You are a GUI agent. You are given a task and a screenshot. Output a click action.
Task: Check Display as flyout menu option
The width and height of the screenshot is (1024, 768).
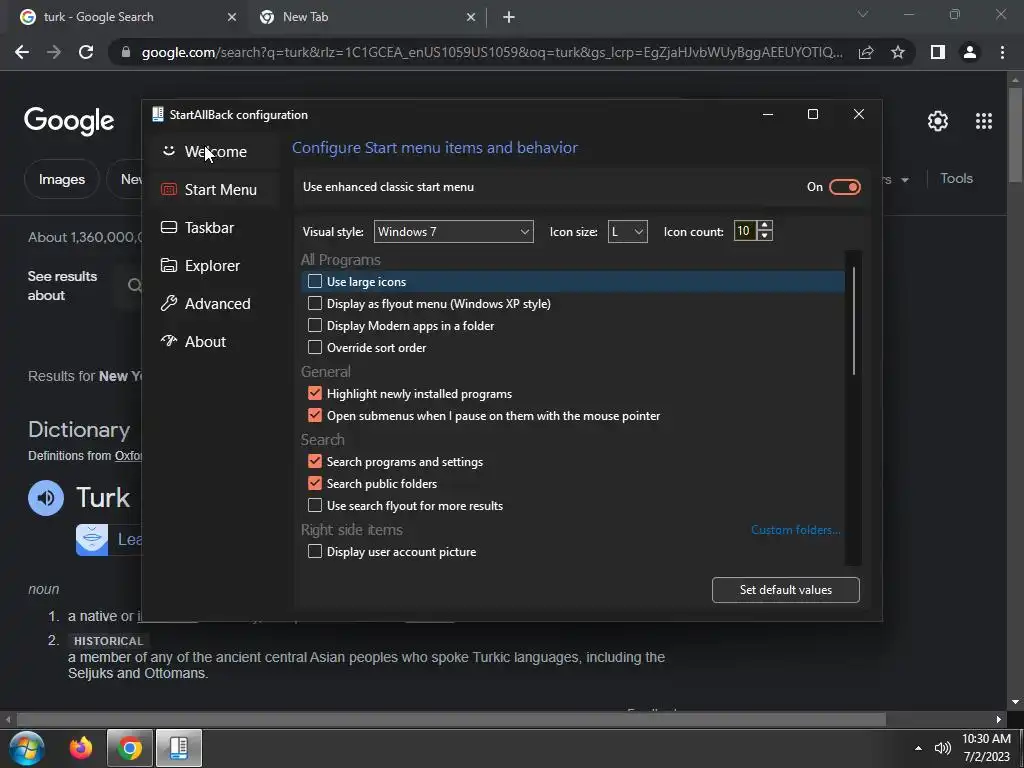[x=315, y=304]
